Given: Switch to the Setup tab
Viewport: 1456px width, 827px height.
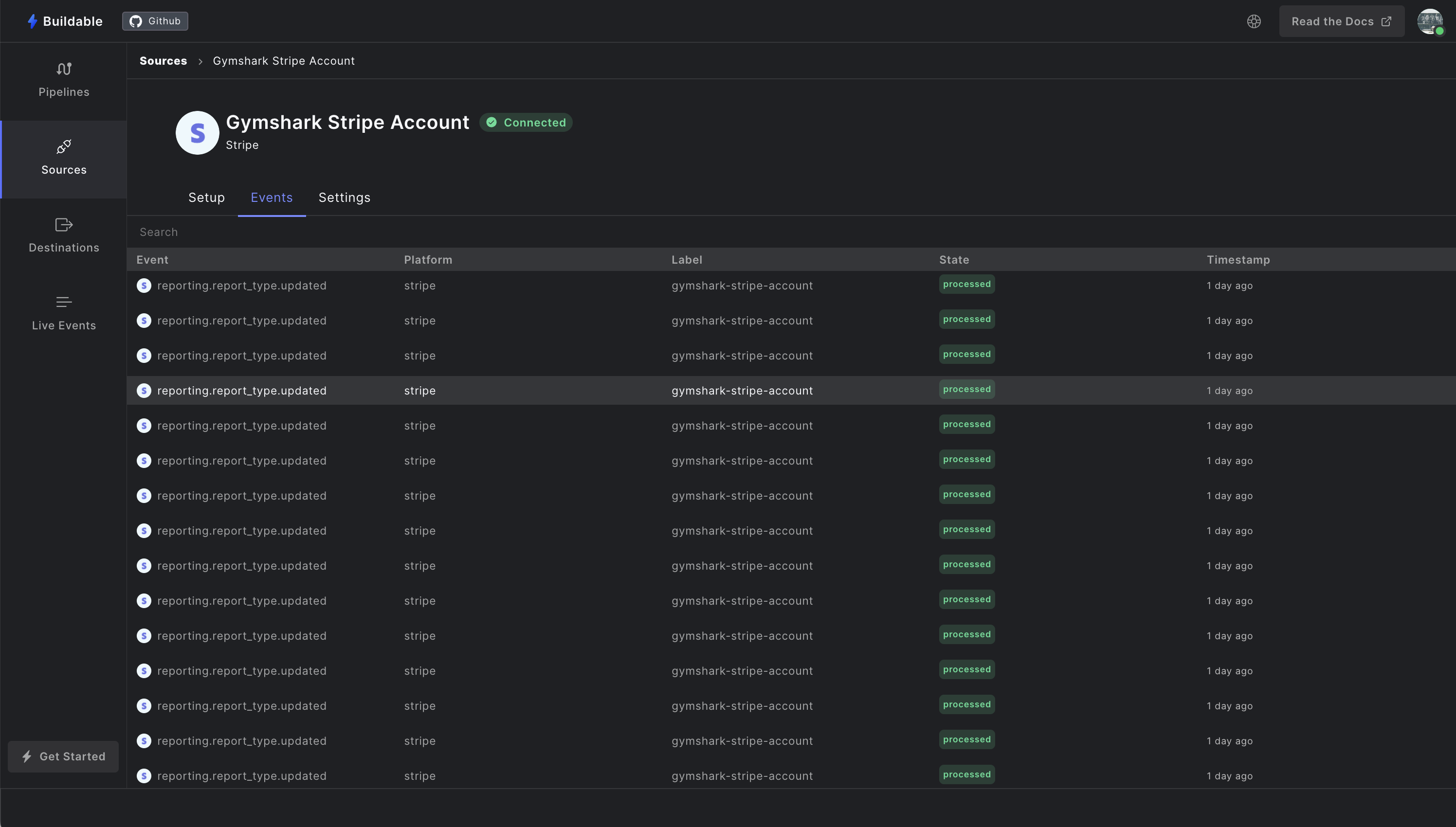Looking at the screenshot, I should (207, 198).
